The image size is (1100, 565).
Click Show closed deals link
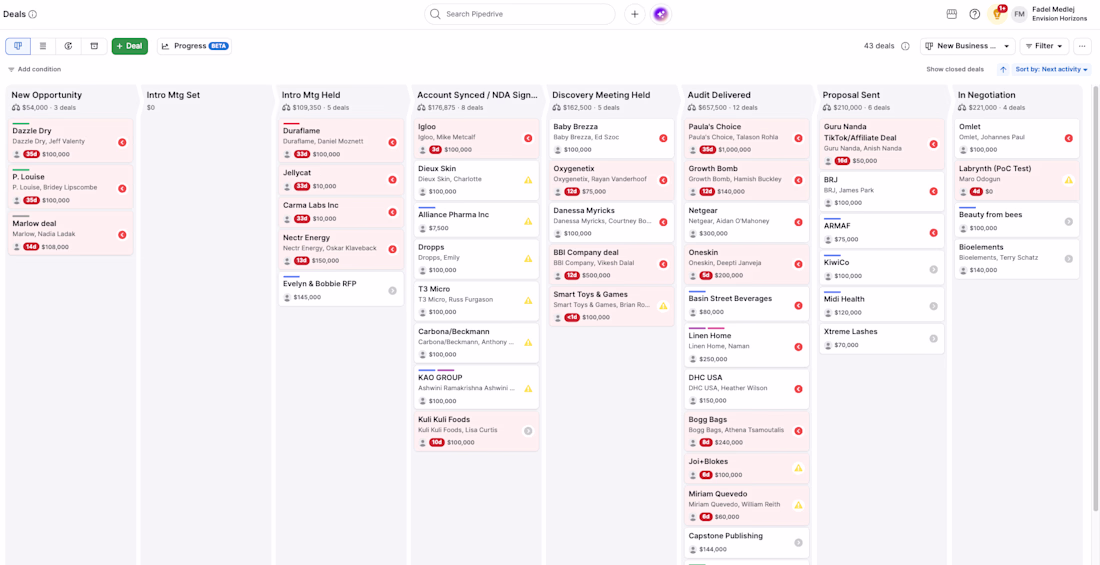(955, 69)
